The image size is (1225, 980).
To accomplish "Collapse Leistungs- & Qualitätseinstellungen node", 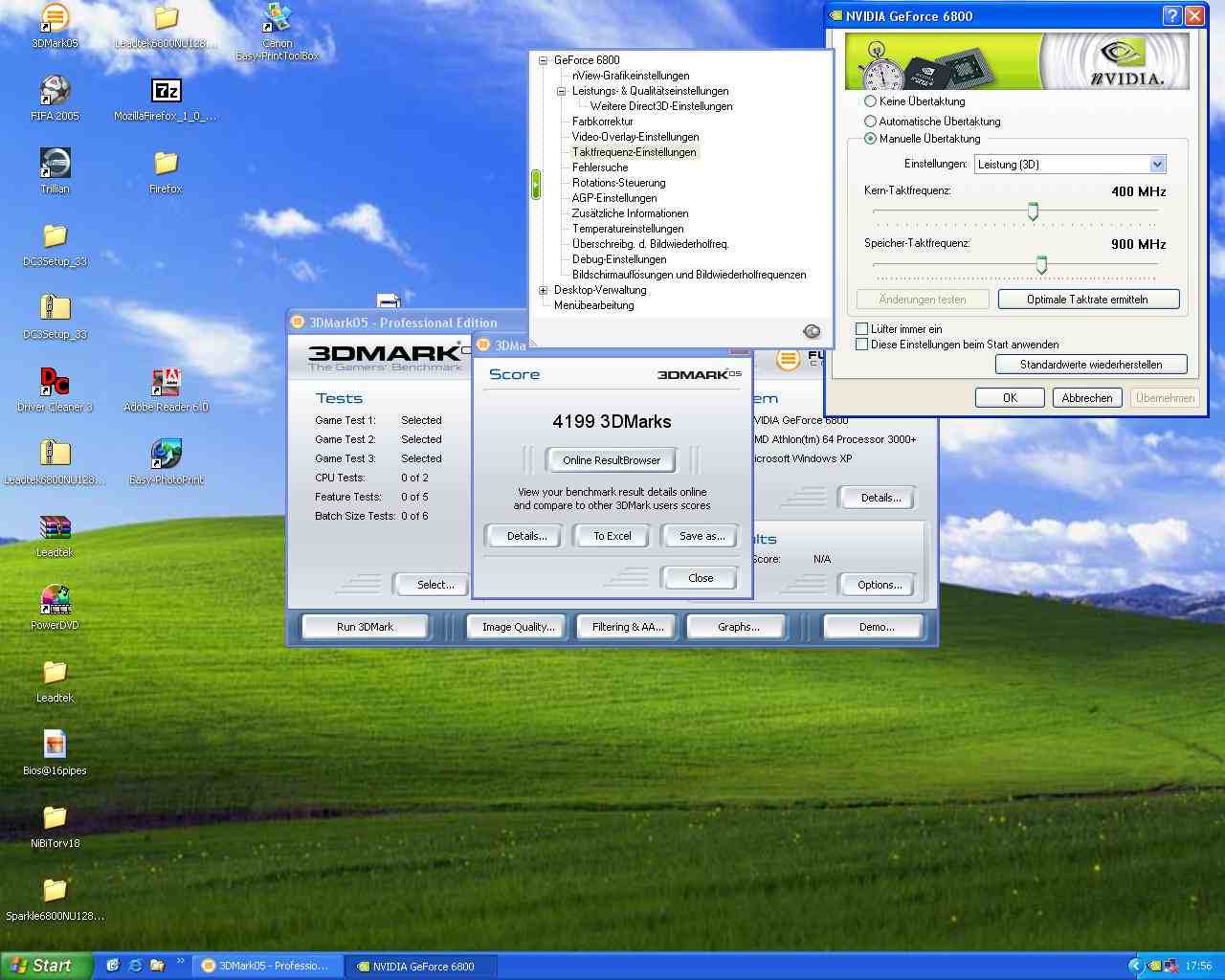I will 561,91.
